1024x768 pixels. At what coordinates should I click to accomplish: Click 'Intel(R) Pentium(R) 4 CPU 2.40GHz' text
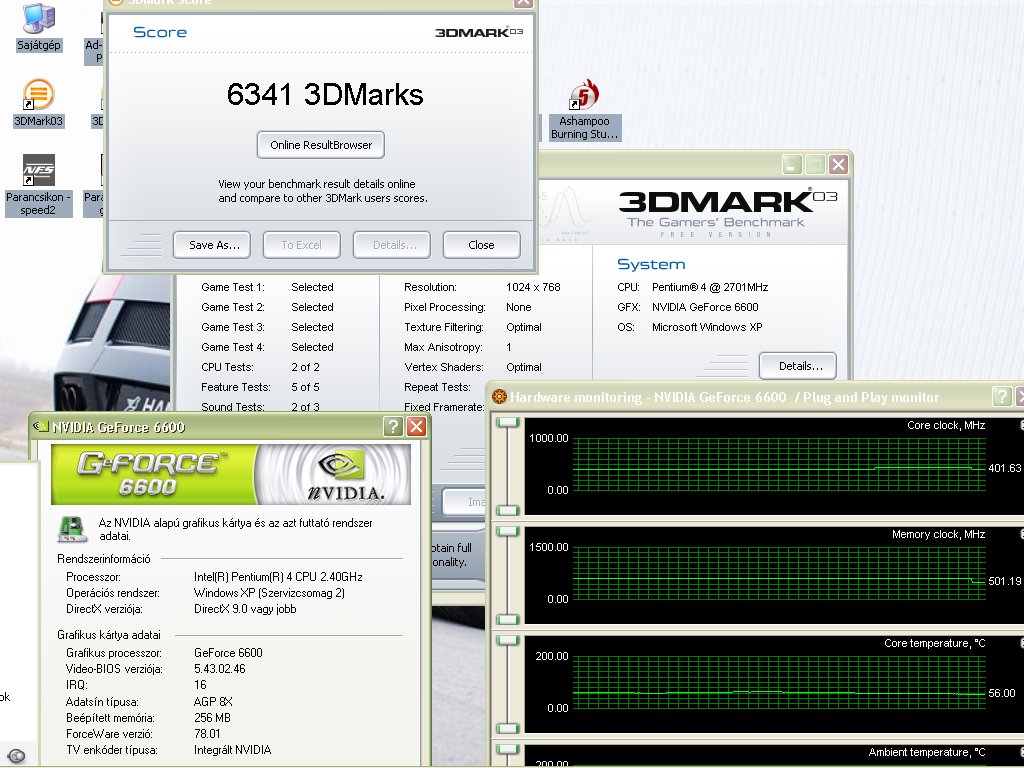click(278, 577)
